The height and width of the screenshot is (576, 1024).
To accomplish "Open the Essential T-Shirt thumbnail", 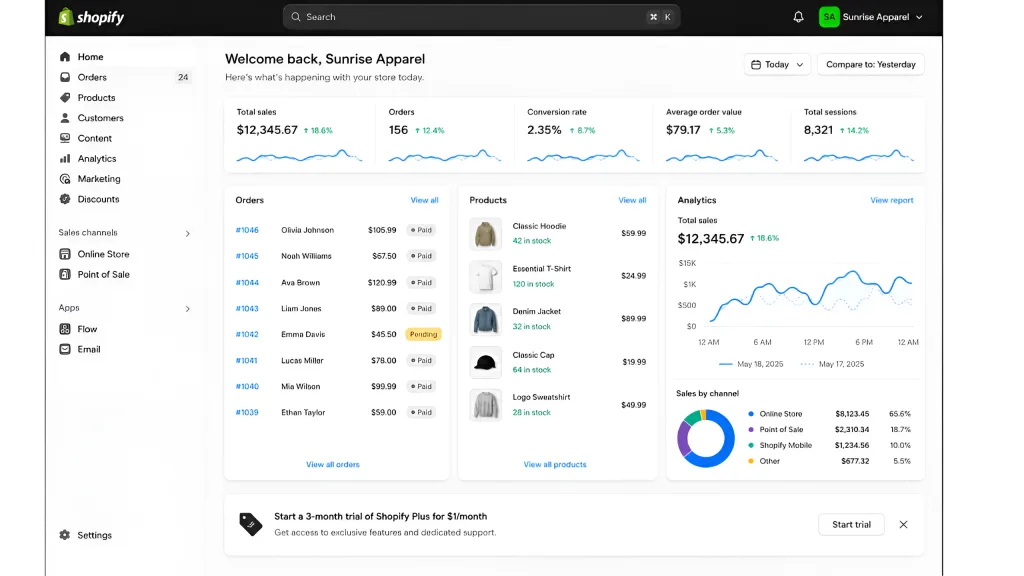I will pyautogui.click(x=485, y=276).
